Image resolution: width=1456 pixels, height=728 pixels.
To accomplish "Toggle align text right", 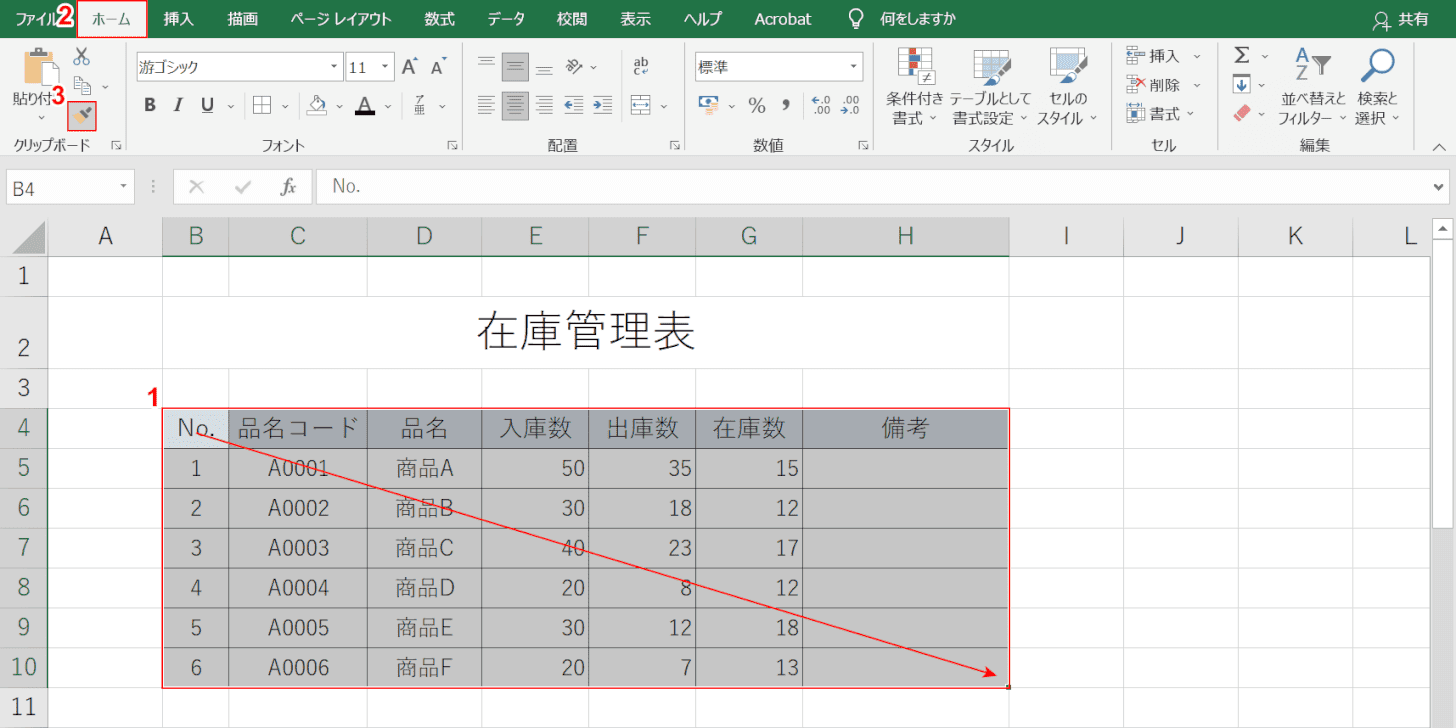I will coord(544,104).
